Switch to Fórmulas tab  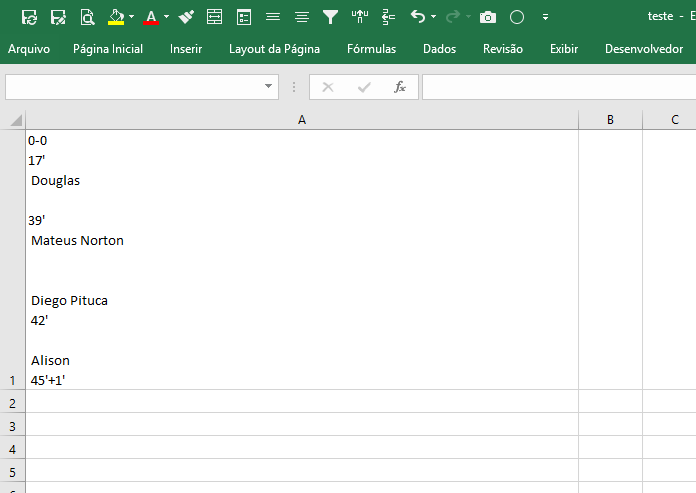(372, 49)
